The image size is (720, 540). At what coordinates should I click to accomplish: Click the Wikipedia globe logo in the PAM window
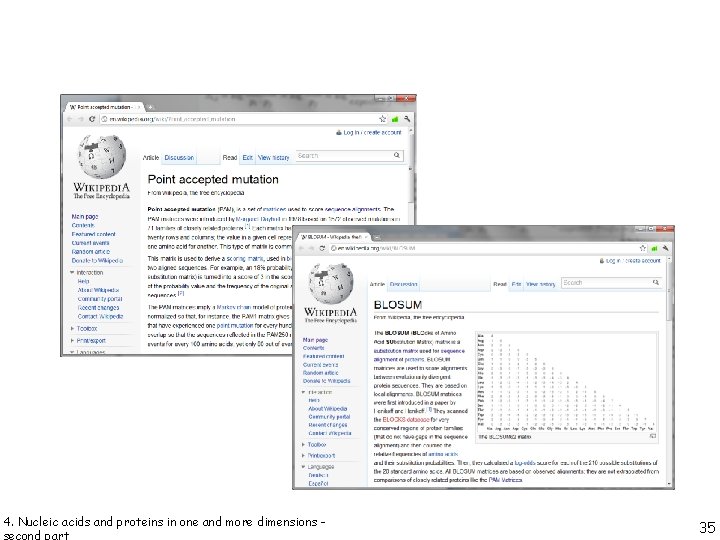(x=102, y=157)
